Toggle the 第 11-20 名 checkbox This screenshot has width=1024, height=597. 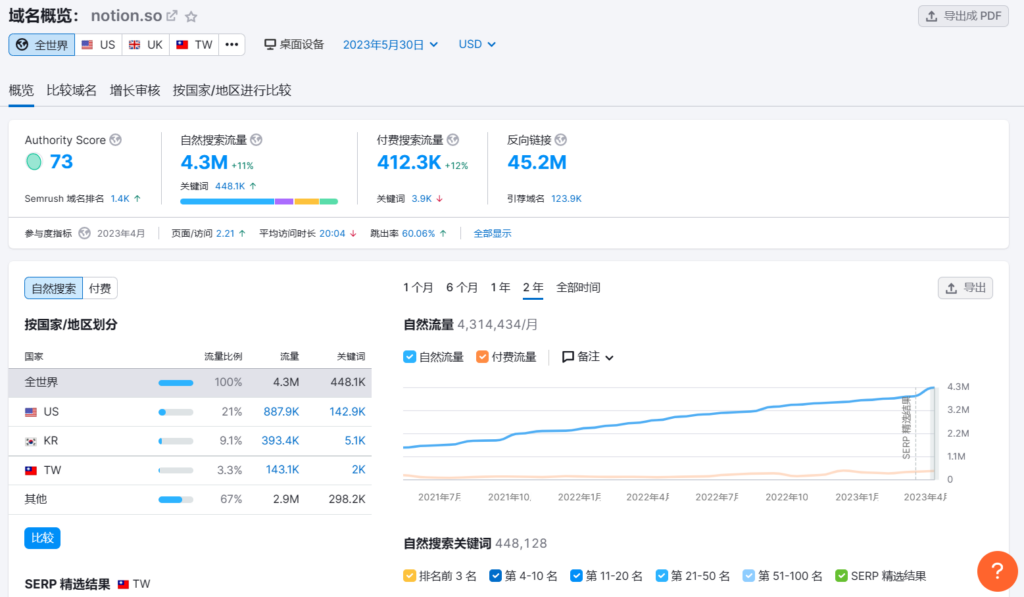click(x=576, y=575)
